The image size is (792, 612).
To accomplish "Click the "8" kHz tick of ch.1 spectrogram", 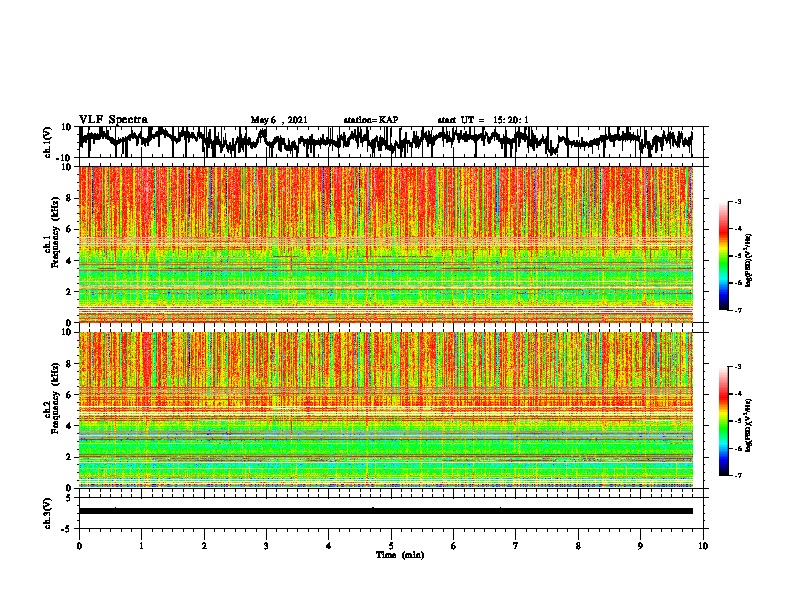I will [x=70, y=198].
